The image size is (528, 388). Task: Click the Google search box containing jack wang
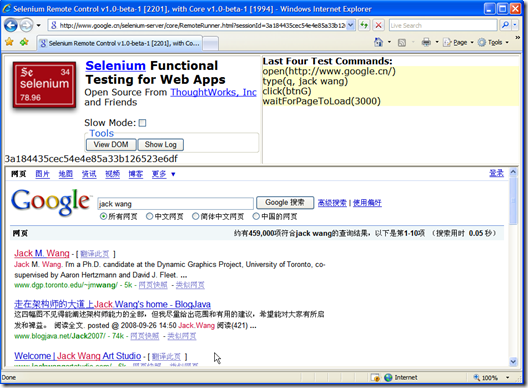click(175, 204)
